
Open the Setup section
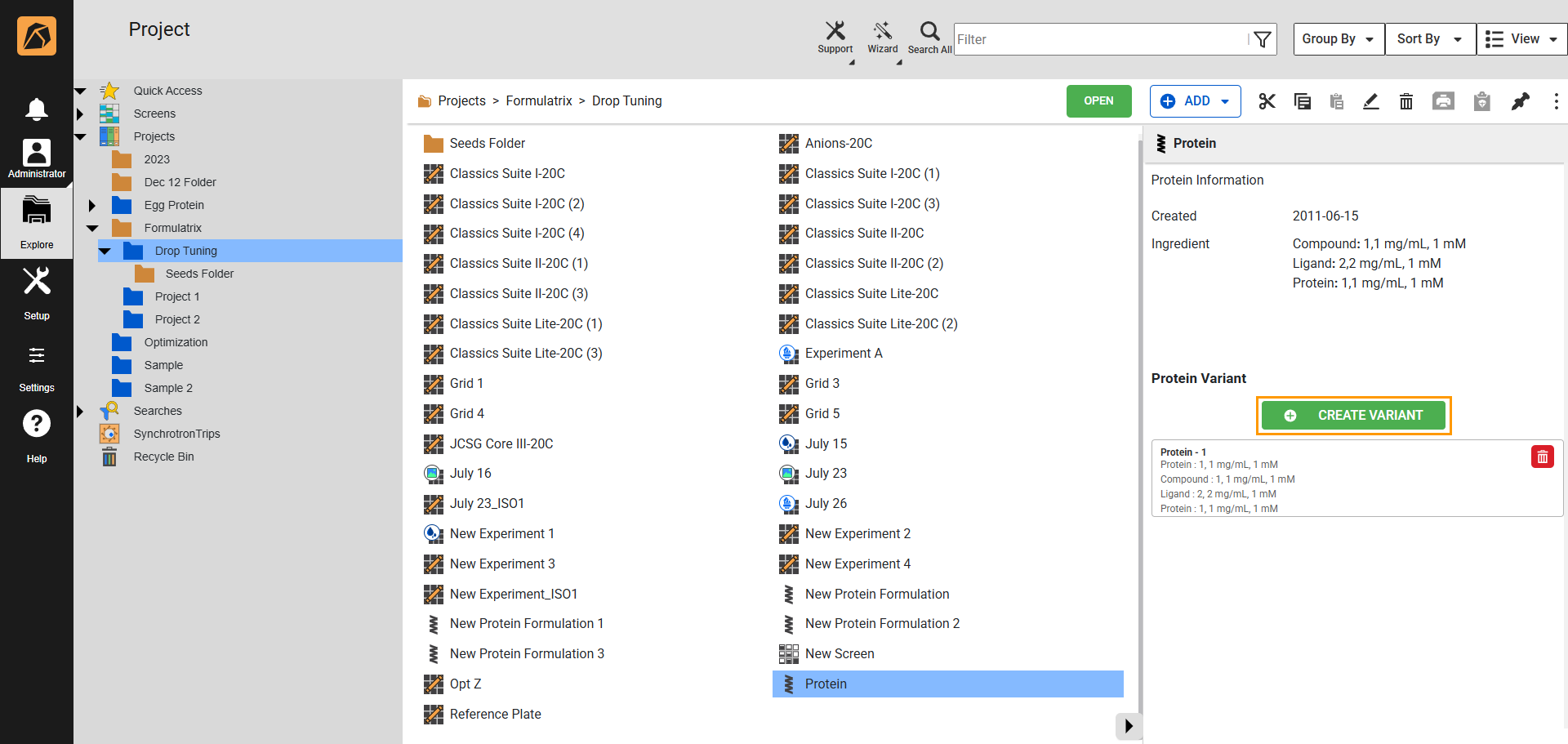(37, 293)
